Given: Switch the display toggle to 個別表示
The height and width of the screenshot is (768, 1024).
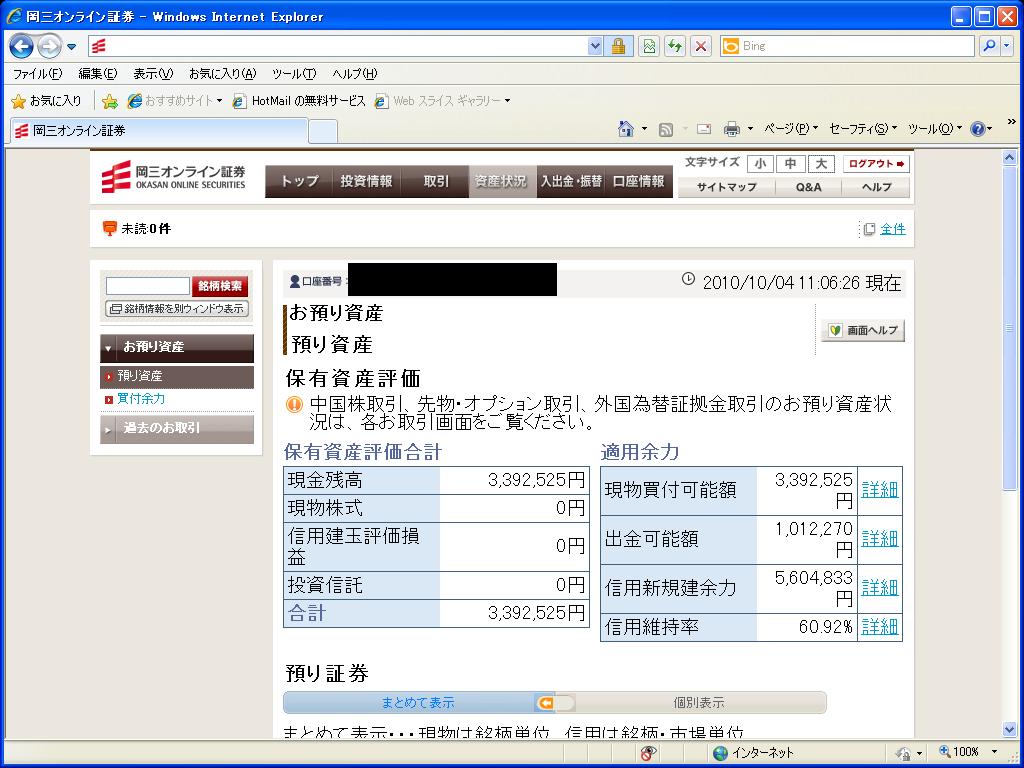Looking at the screenshot, I should 699,703.
